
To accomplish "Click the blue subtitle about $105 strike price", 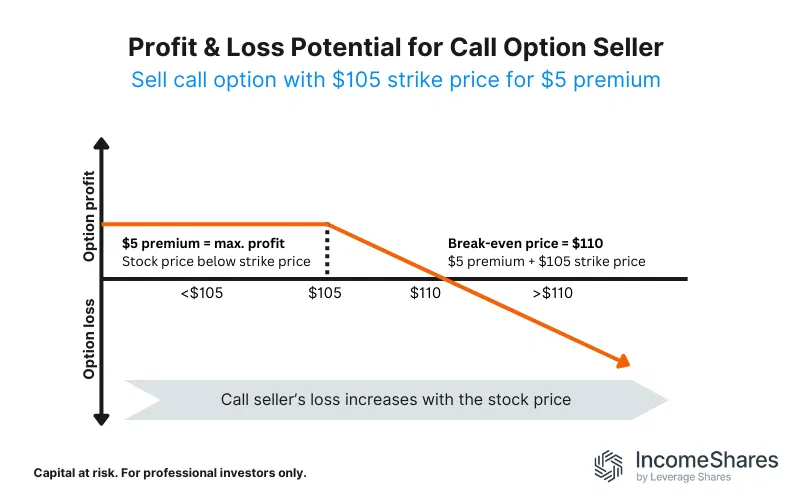I will pos(396,79).
